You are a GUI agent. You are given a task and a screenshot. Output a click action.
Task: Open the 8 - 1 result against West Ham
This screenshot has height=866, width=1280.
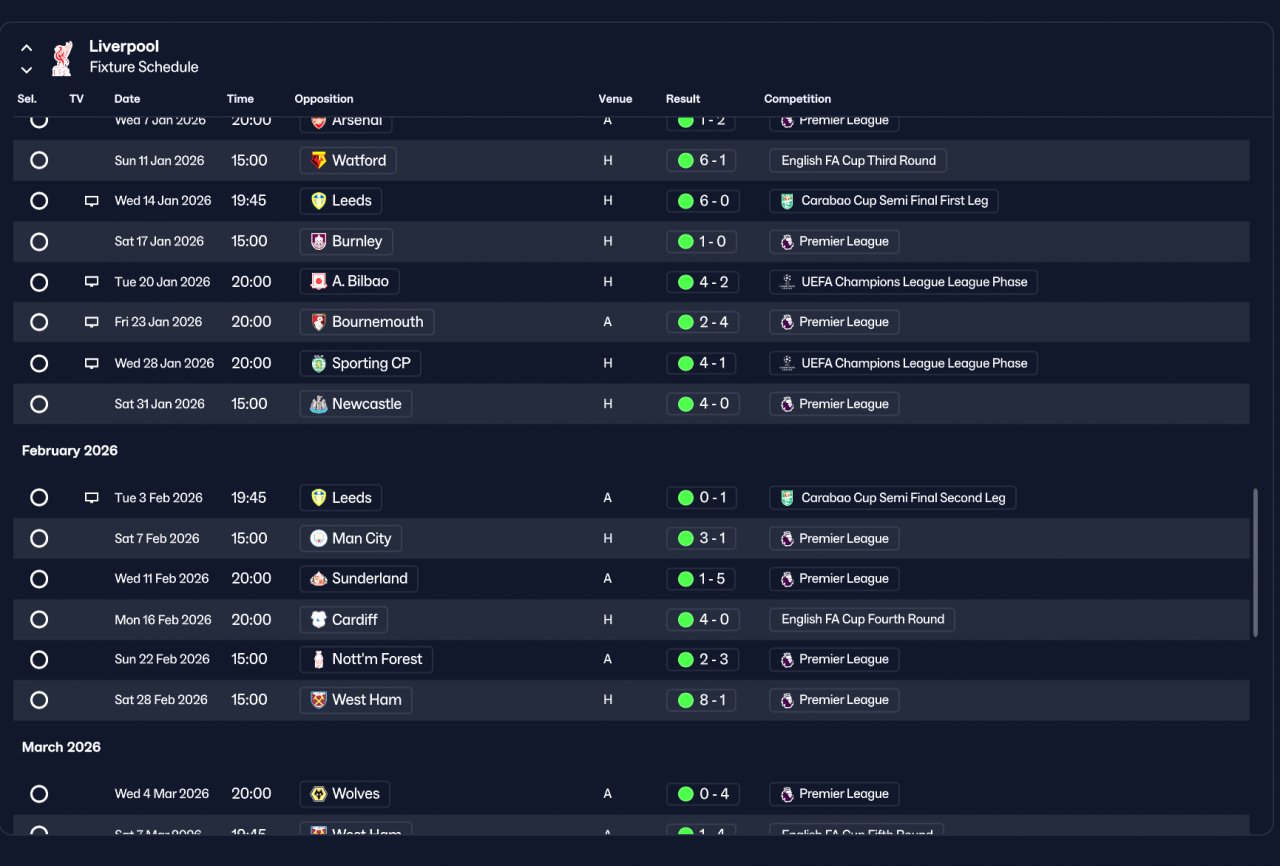point(702,700)
